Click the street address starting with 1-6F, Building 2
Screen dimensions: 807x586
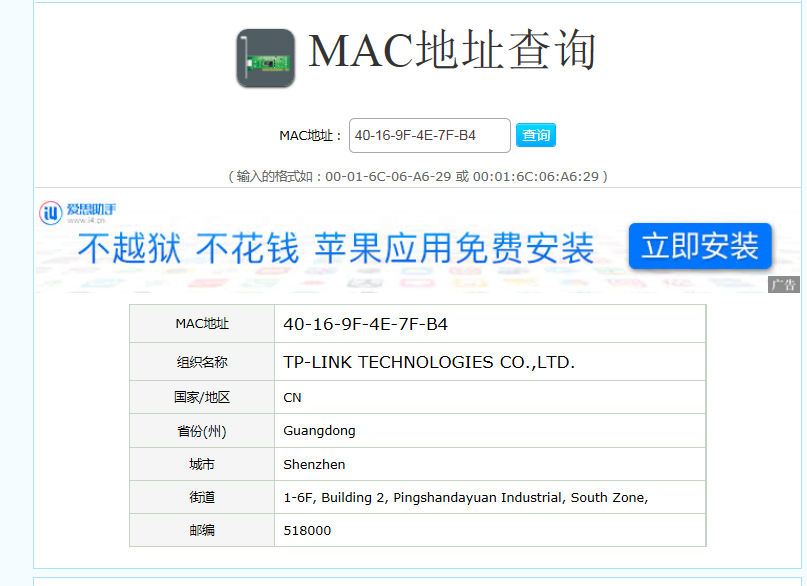coord(465,498)
